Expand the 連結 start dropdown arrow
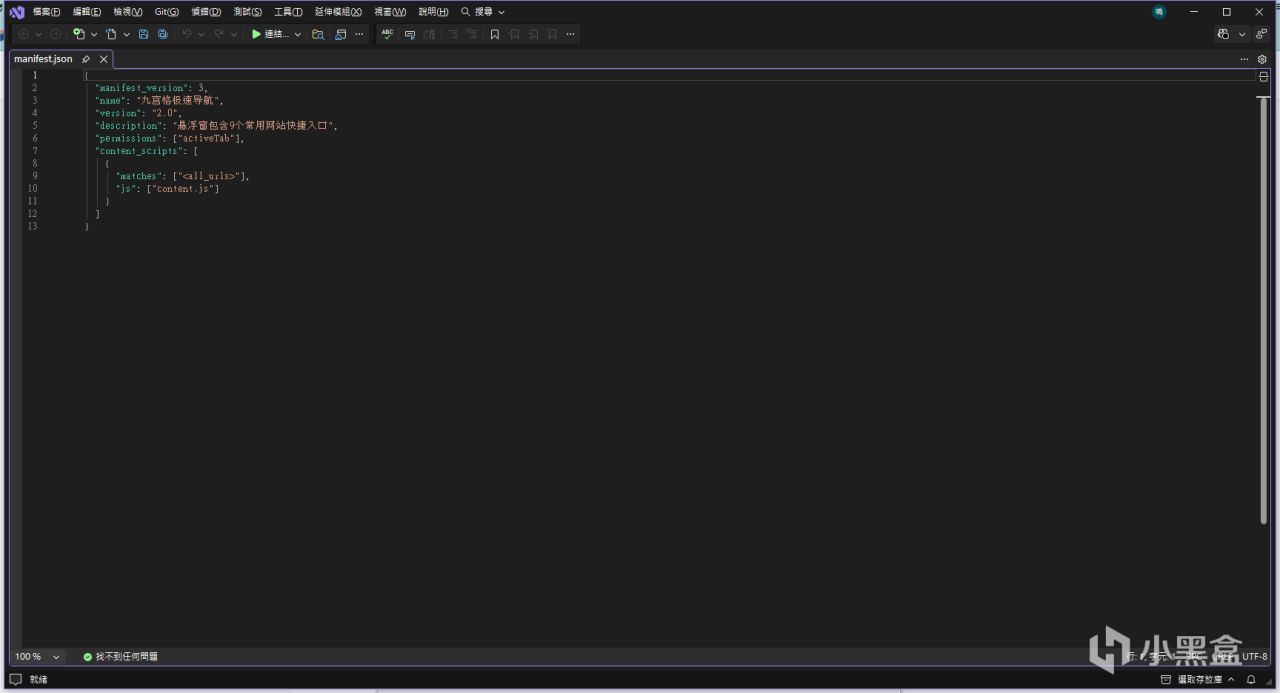Viewport: 1280px width, 693px height. coord(298,34)
